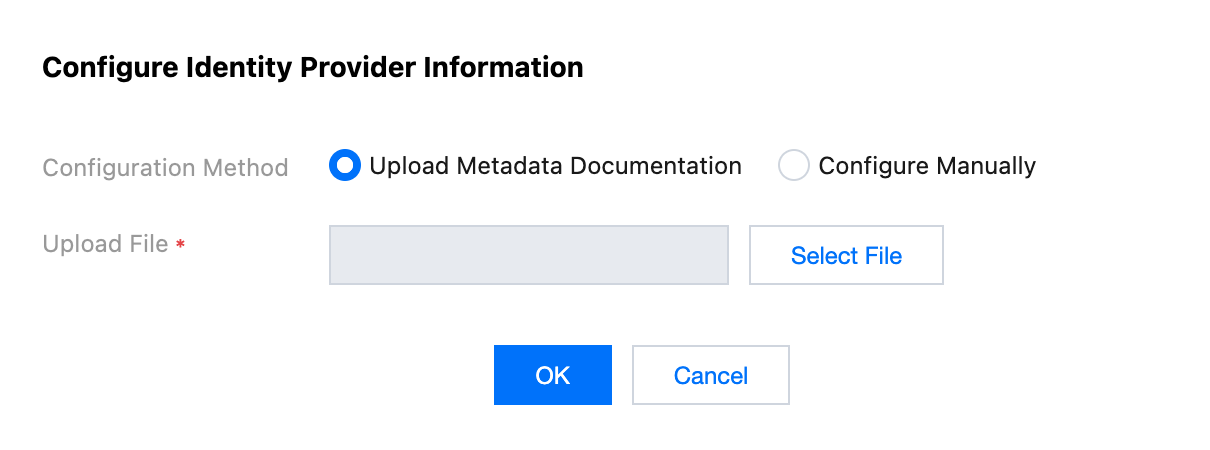This screenshot has width=1210, height=450.
Task: Abort identity provider configuration via Cancel
Action: point(710,375)
